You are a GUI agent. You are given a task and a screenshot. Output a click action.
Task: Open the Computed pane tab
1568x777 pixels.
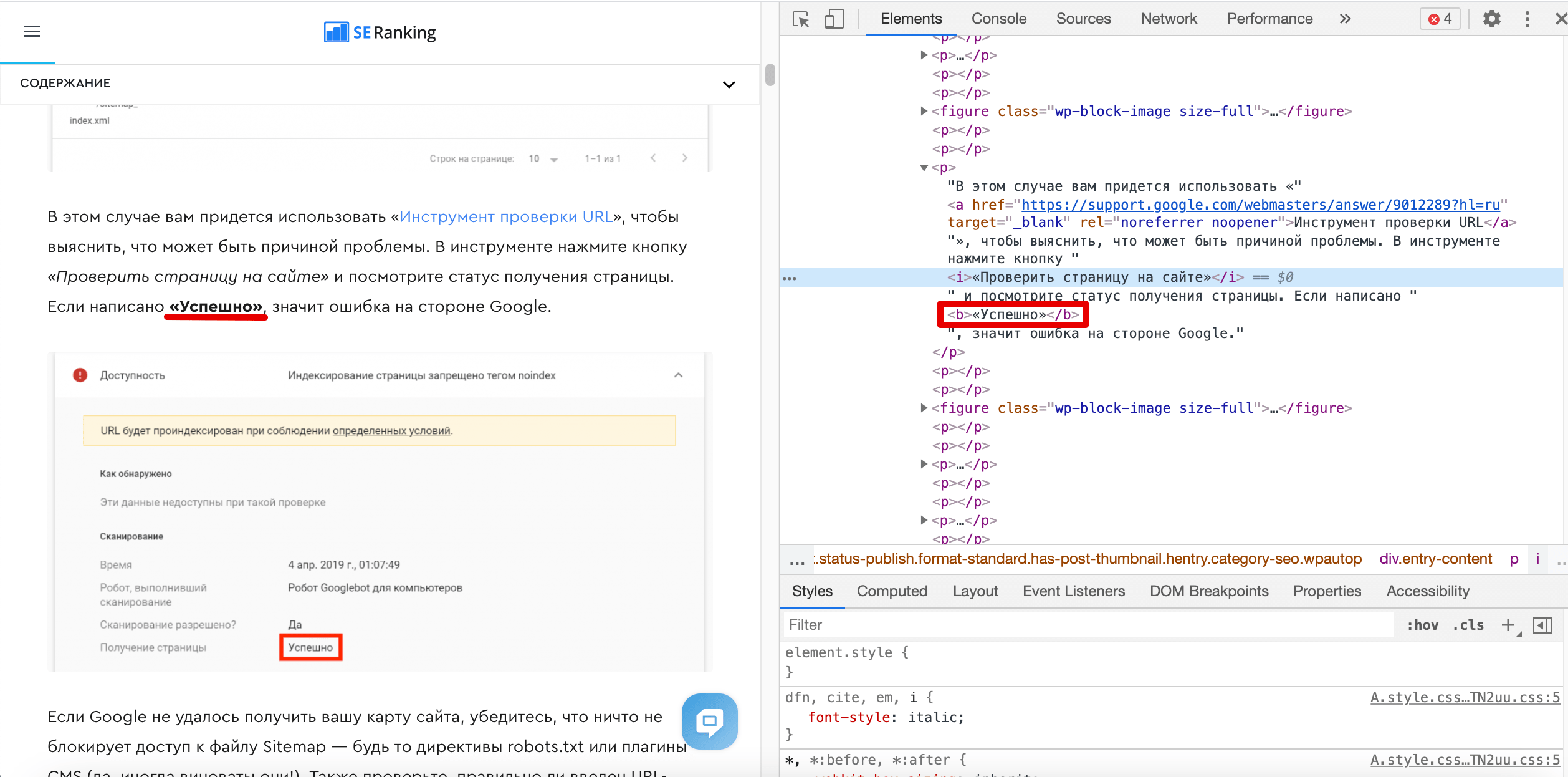pos(892,591)
